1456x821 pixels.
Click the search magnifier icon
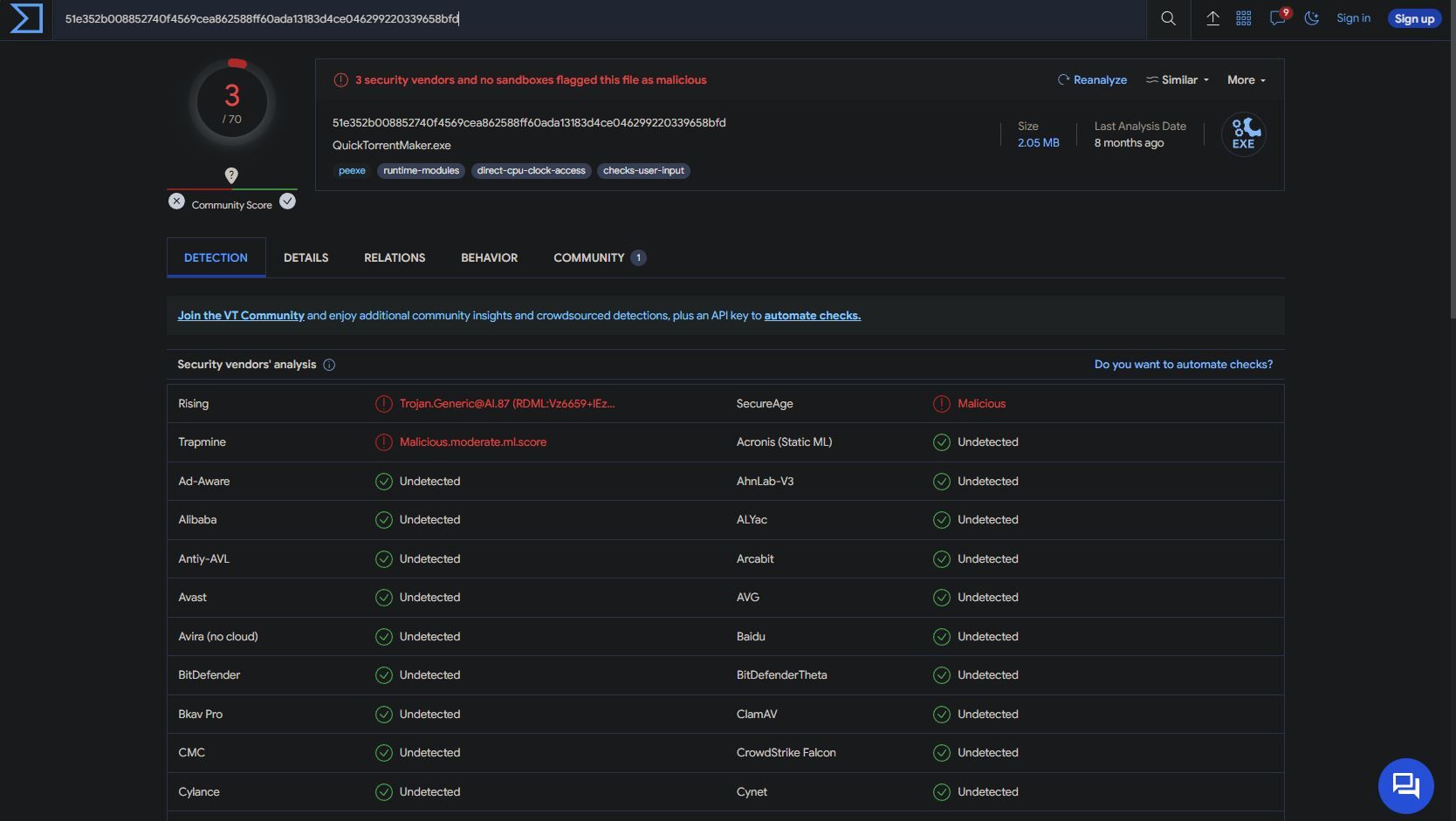pyautogui.click(x=1168, y=18)
